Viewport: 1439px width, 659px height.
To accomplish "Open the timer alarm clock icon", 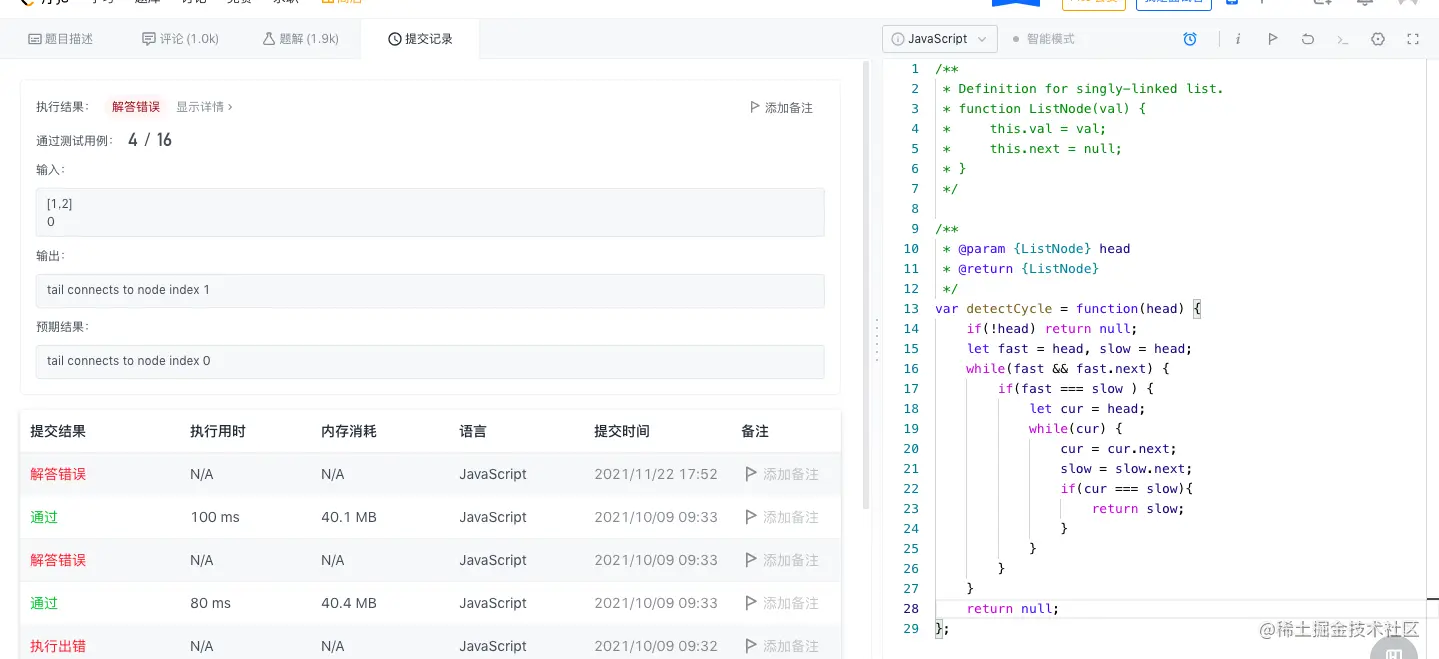I will [1190, 39].
